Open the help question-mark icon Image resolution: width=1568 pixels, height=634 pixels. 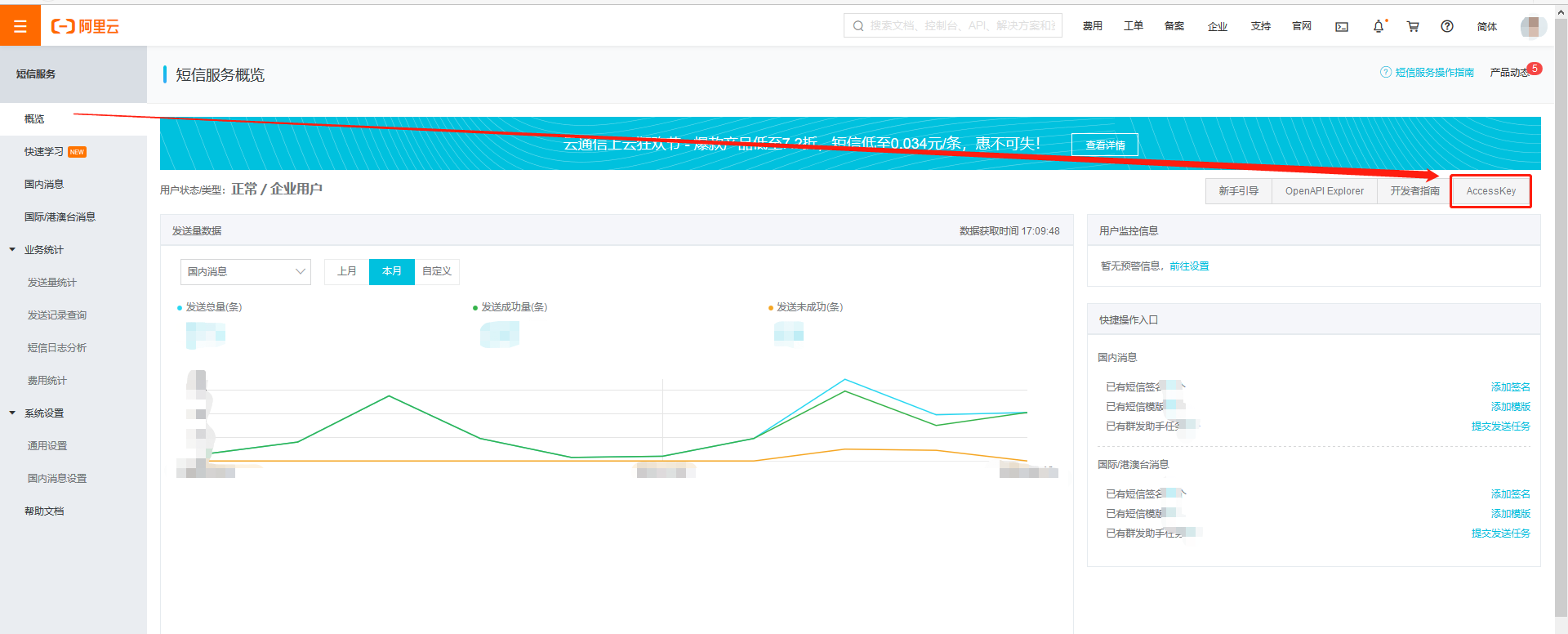point(1447,26)
